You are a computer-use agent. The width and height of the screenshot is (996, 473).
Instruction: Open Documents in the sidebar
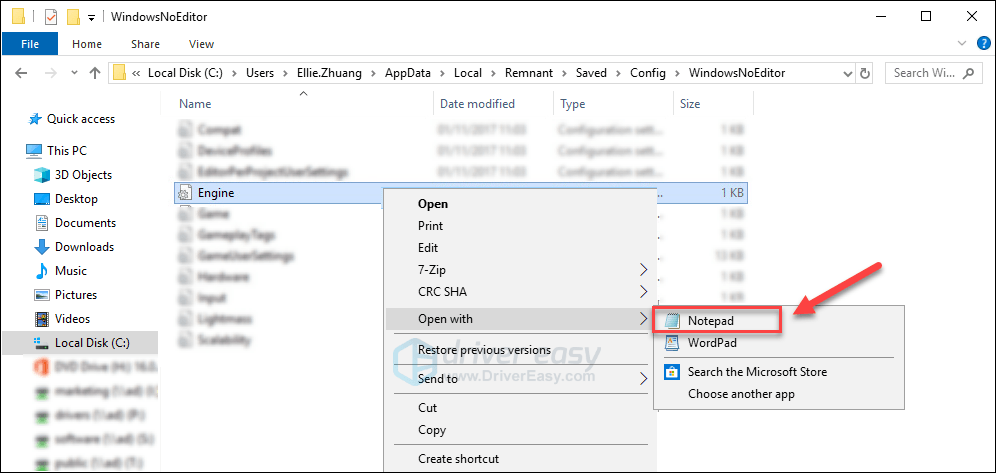click(x=85, y=223)
